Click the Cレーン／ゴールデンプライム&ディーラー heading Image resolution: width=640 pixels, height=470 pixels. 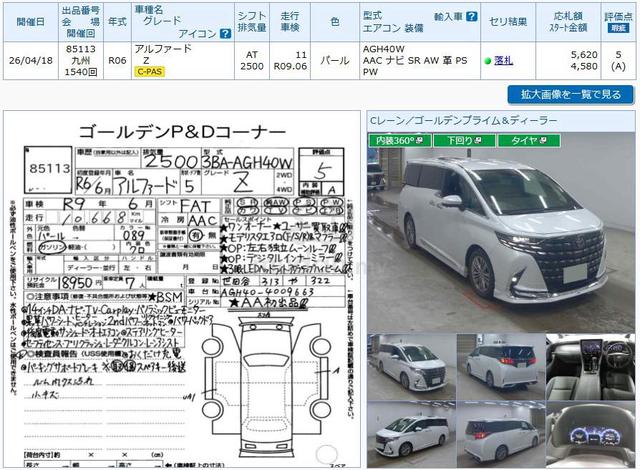pyautogui.click(x=463, y=121)
